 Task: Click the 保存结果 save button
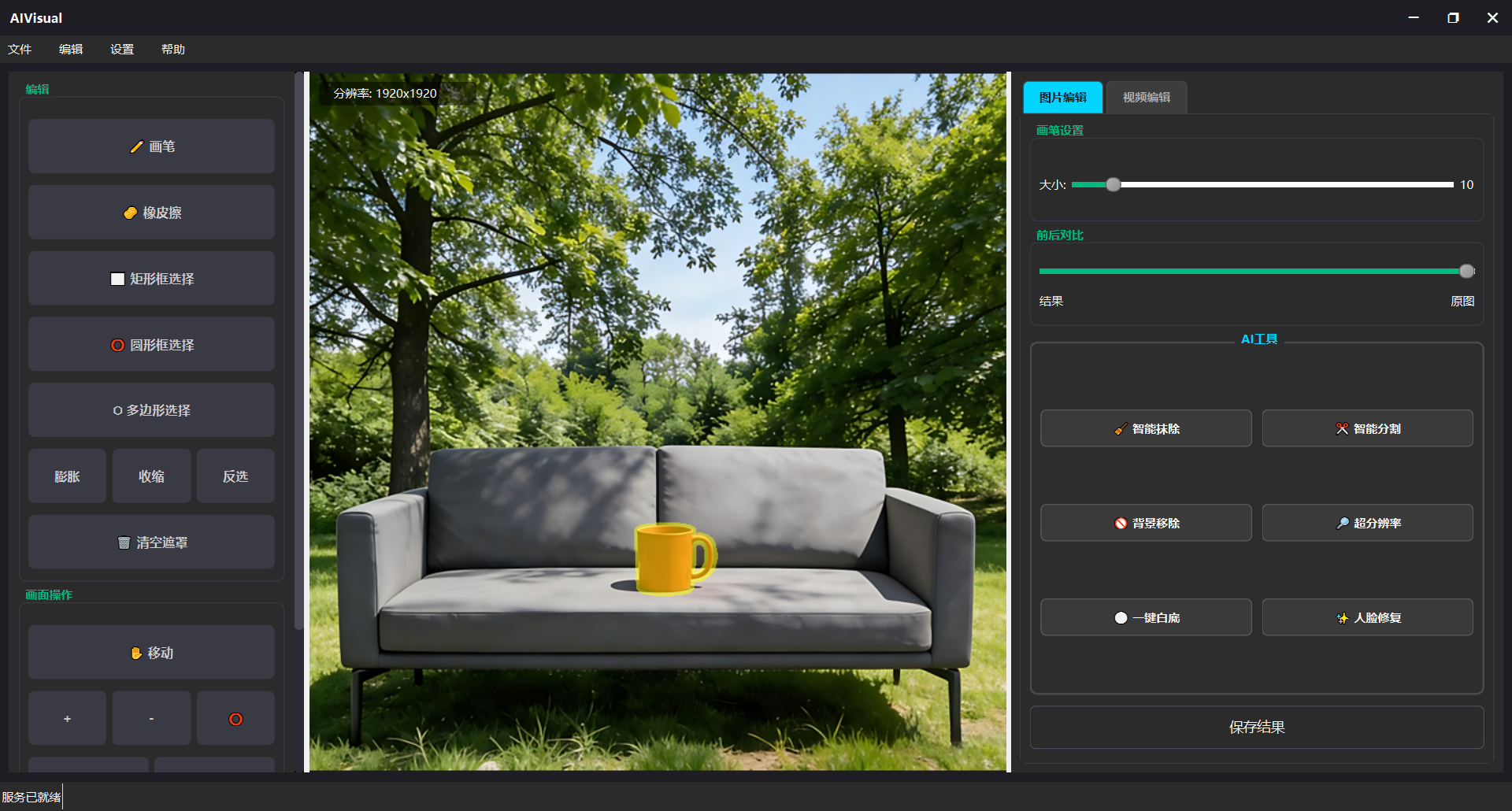click(x=1257, y=728)
